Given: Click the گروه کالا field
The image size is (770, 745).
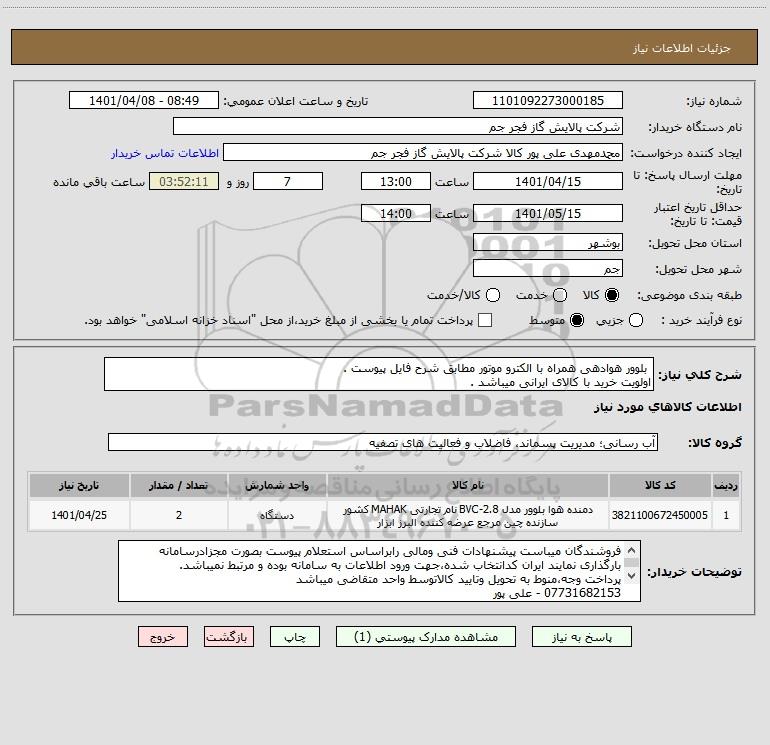Looking at the screenshot, I should [383, 442].
